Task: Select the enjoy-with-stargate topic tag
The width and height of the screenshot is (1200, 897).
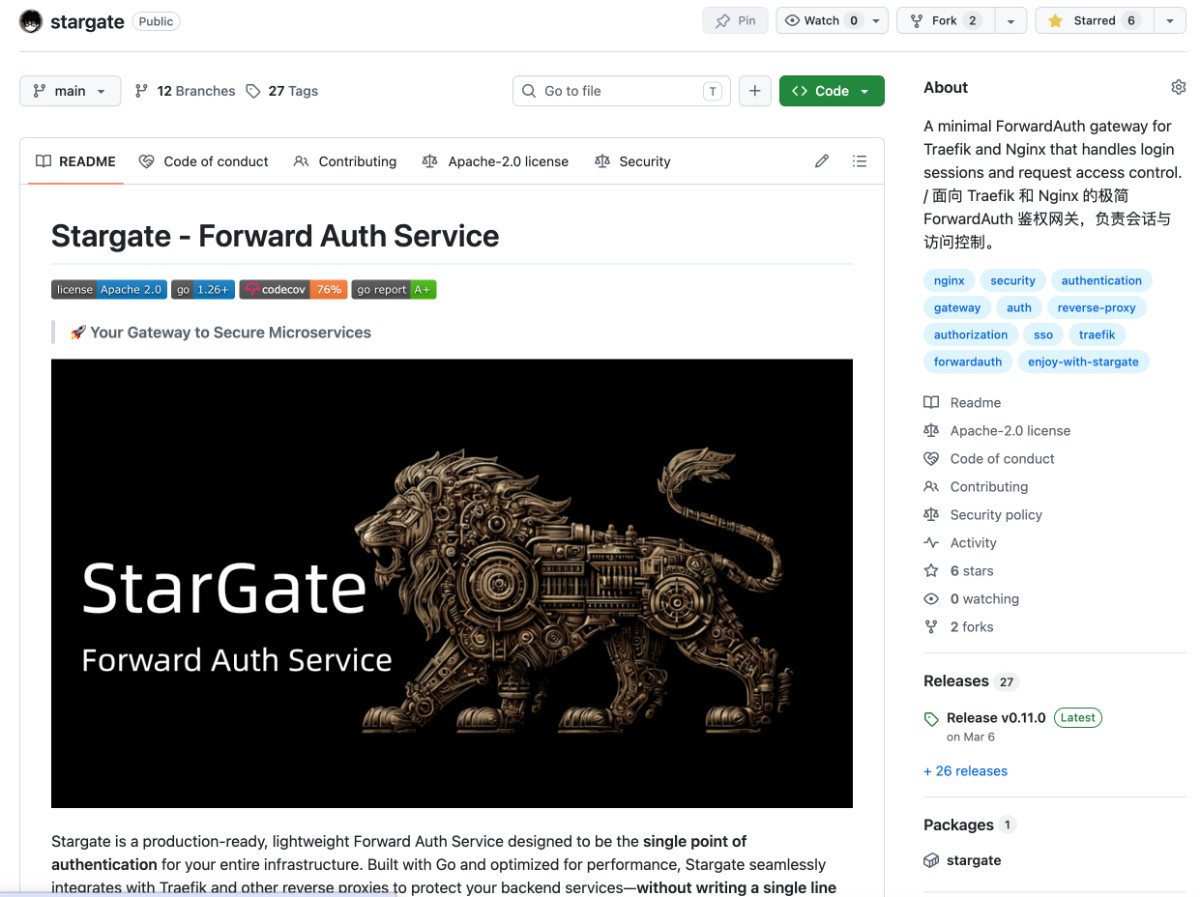Action: (x=1083, y=362)
